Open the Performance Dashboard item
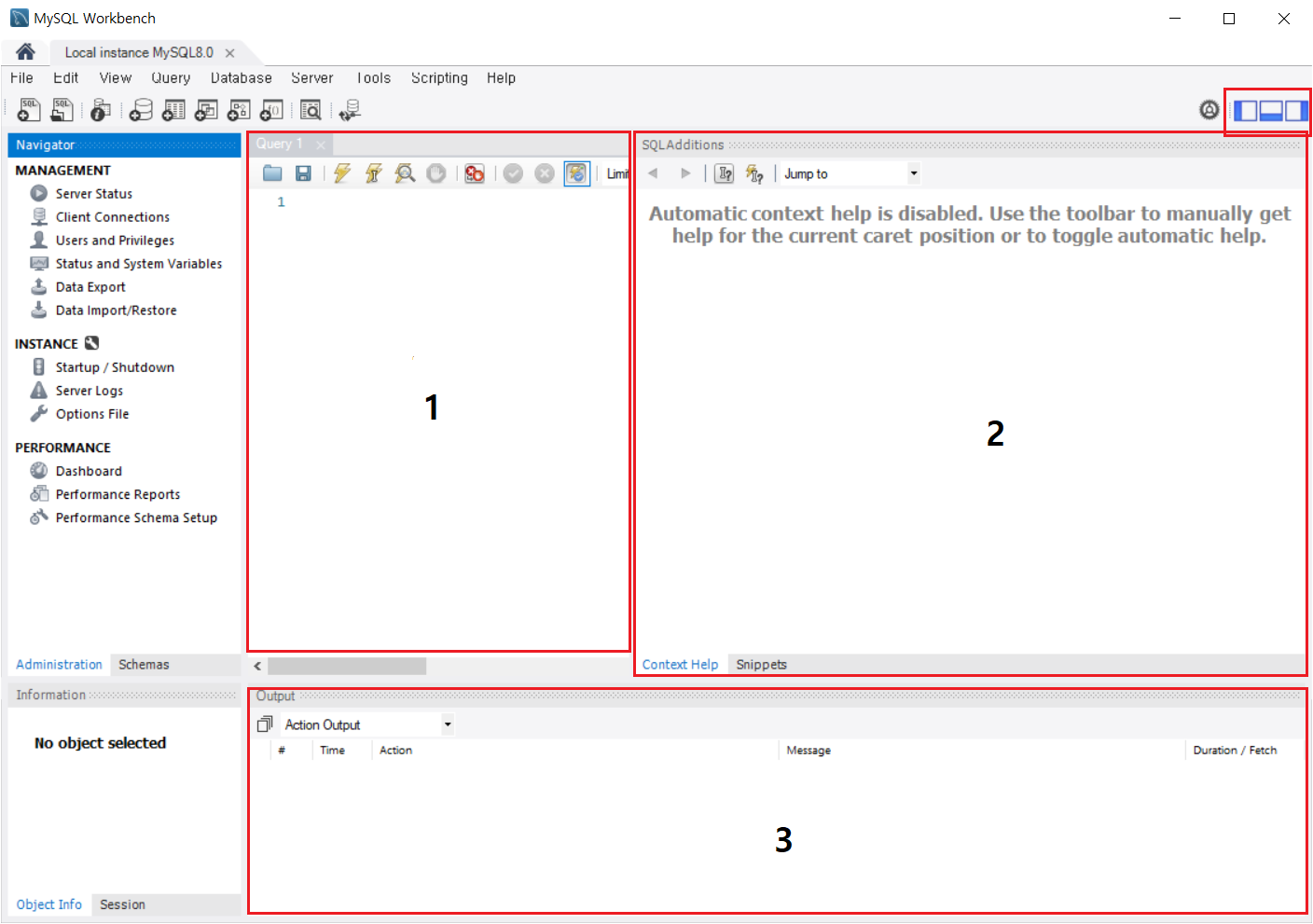This screenshot has height=924, width=1313. click(89, 471)
